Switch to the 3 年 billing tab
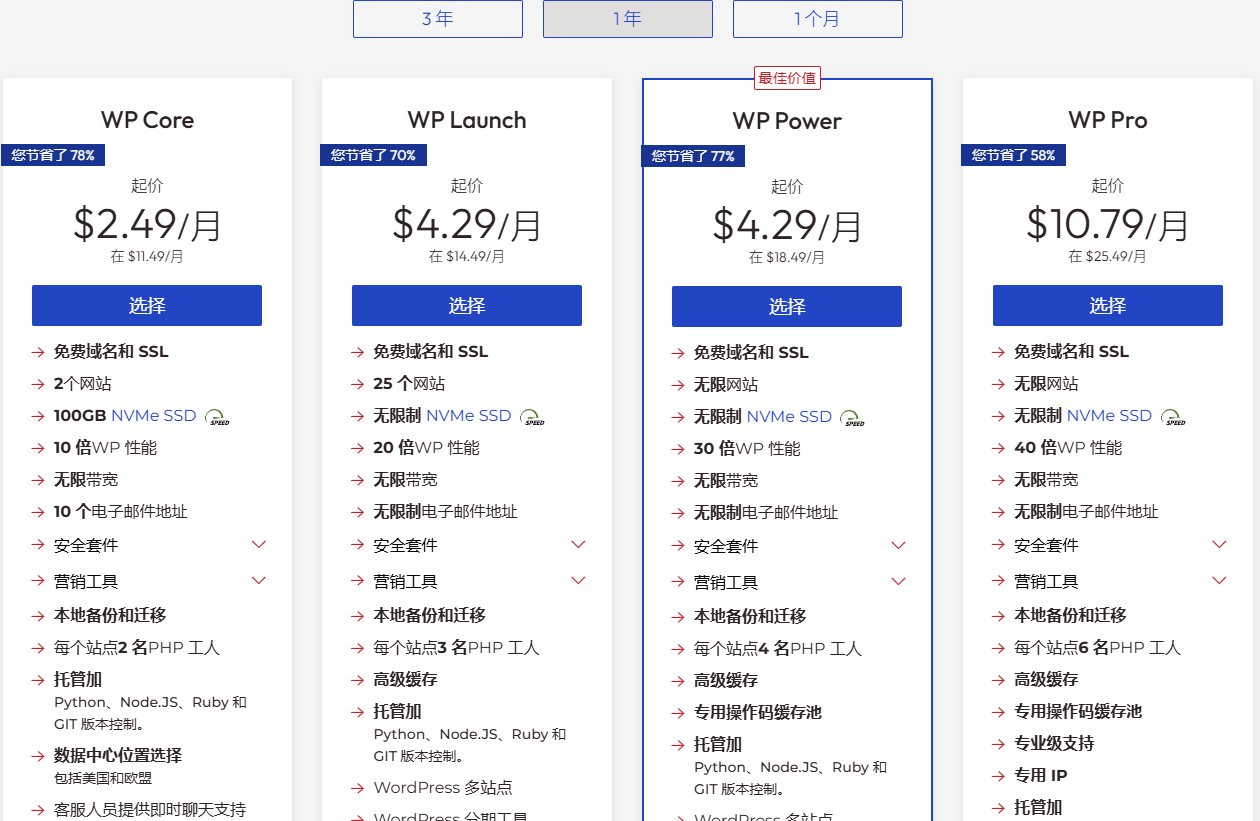 tap(437, 19)
